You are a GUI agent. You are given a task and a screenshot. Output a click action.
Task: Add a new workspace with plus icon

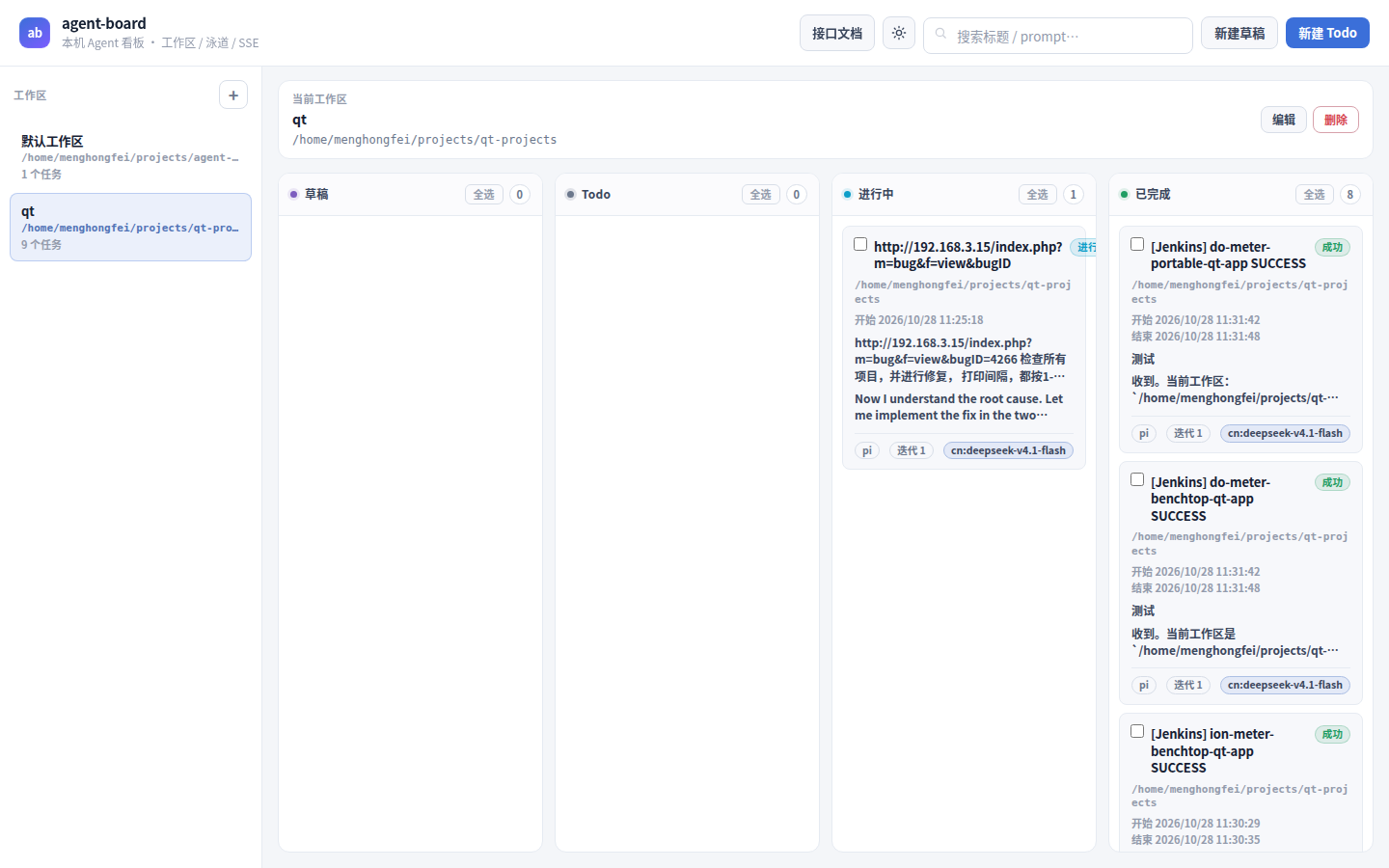click(x=233, y=95)
